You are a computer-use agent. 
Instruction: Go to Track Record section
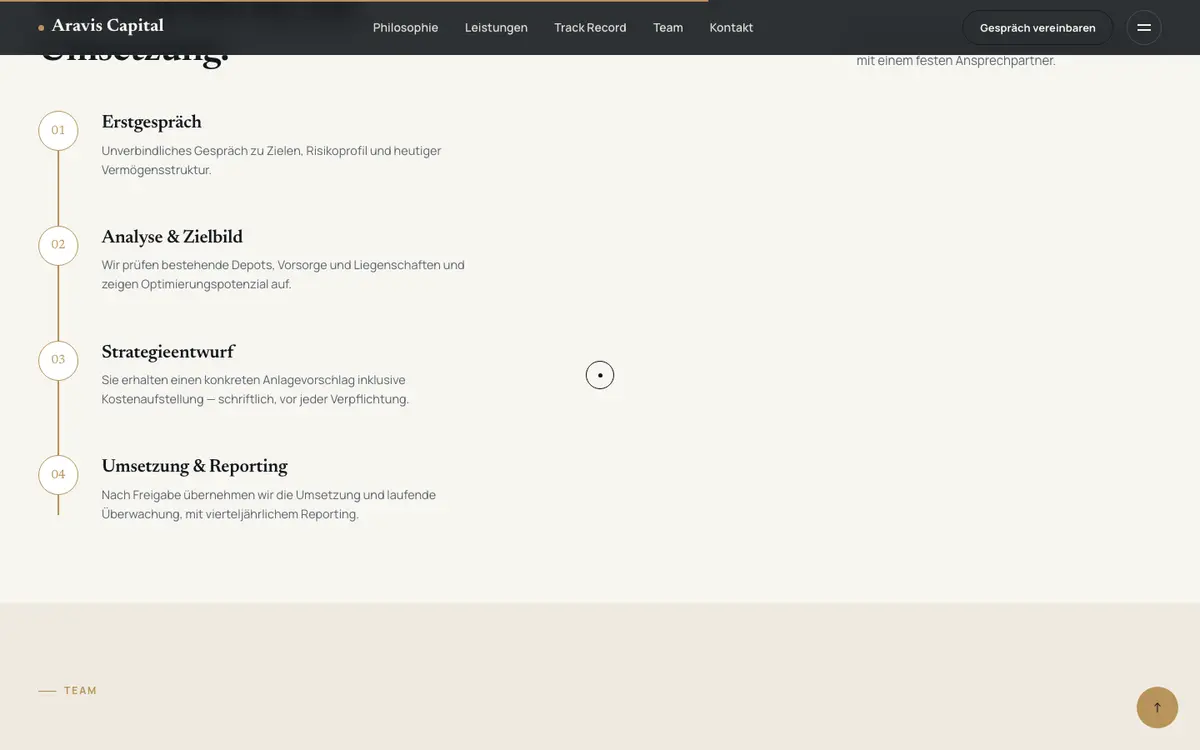click(x=590, y=28)
